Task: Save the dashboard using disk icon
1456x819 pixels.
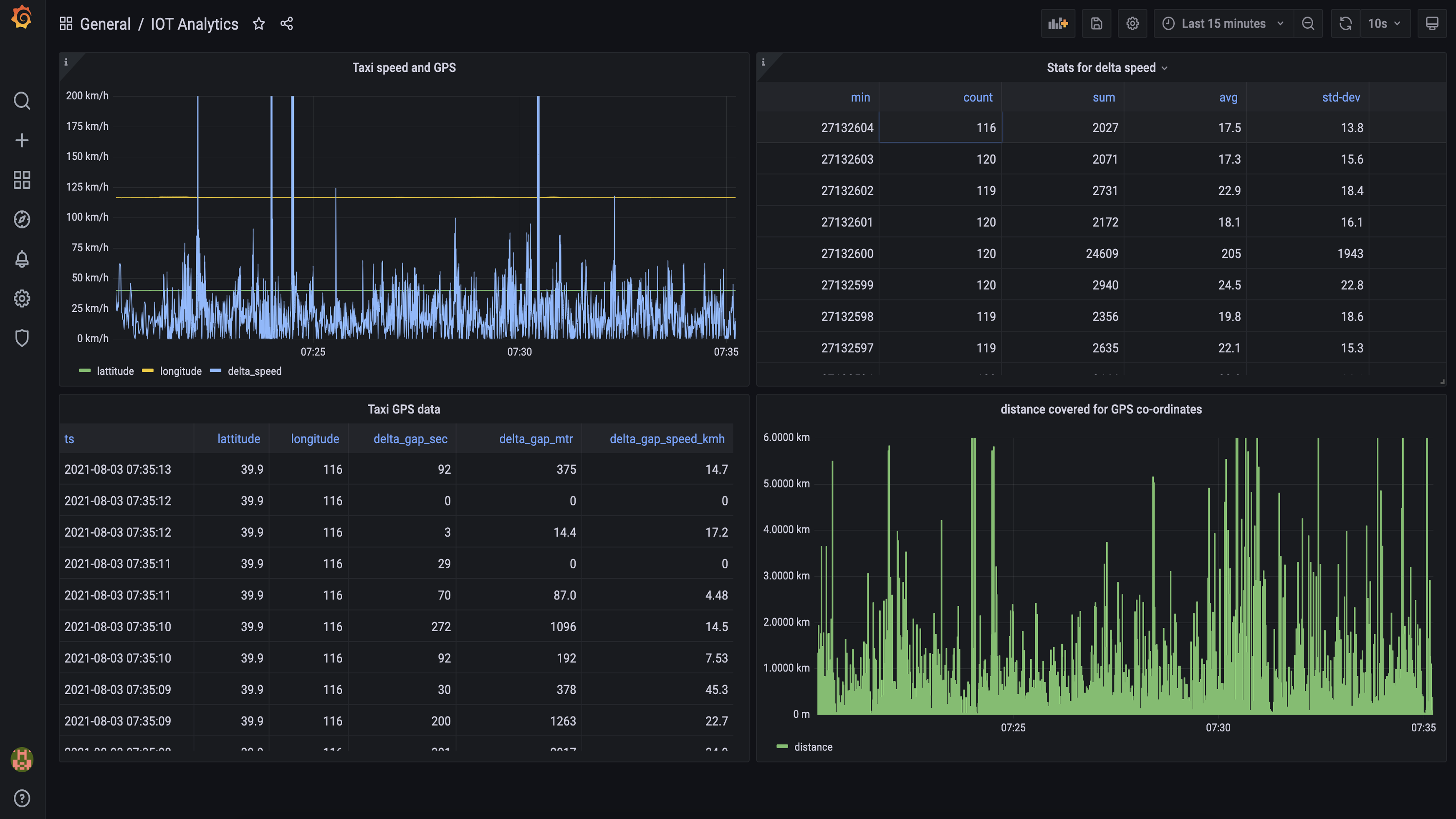Action: (1097, 23)
